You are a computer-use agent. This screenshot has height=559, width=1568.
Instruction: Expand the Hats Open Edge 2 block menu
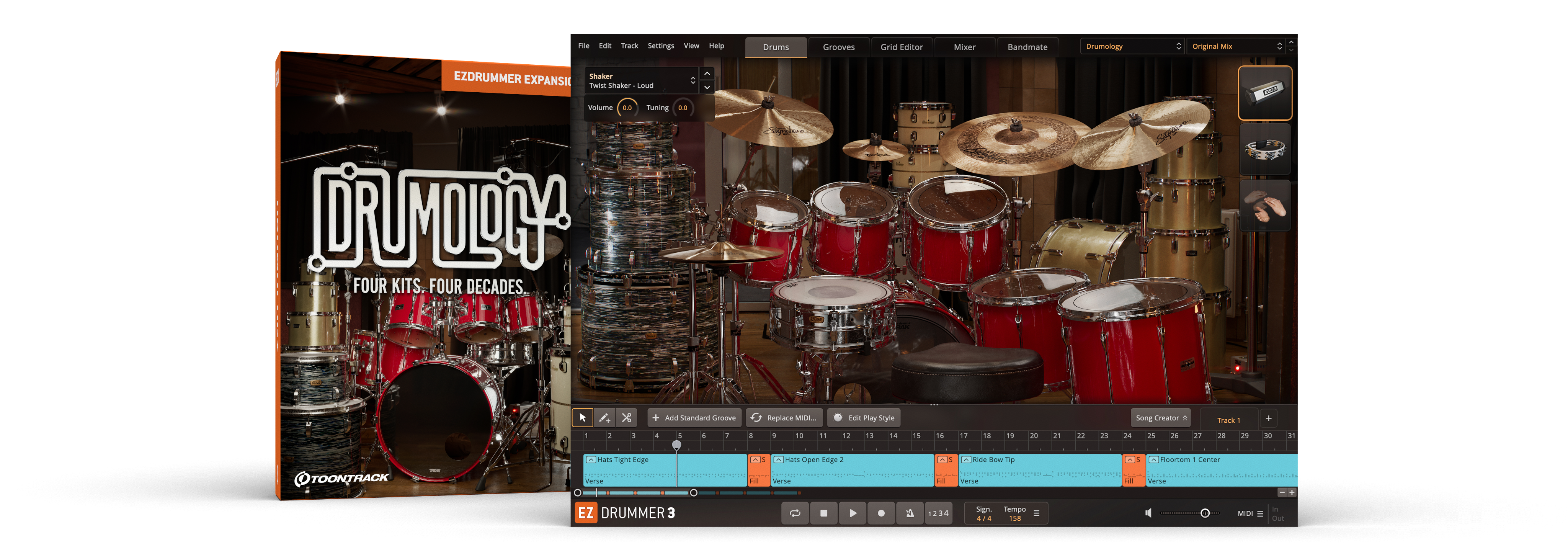tap(778, 460)
